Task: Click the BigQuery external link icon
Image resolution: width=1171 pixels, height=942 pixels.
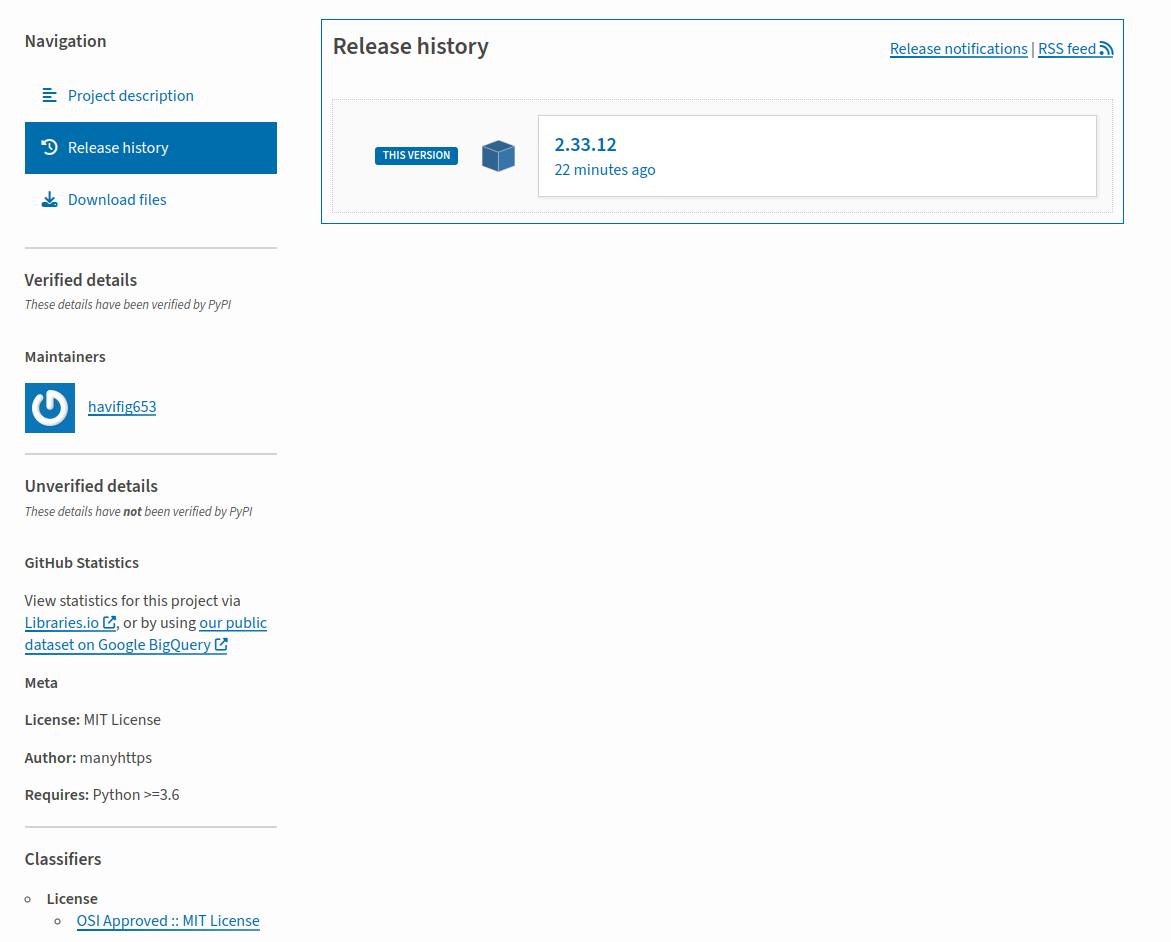Action: pos(221,644)
